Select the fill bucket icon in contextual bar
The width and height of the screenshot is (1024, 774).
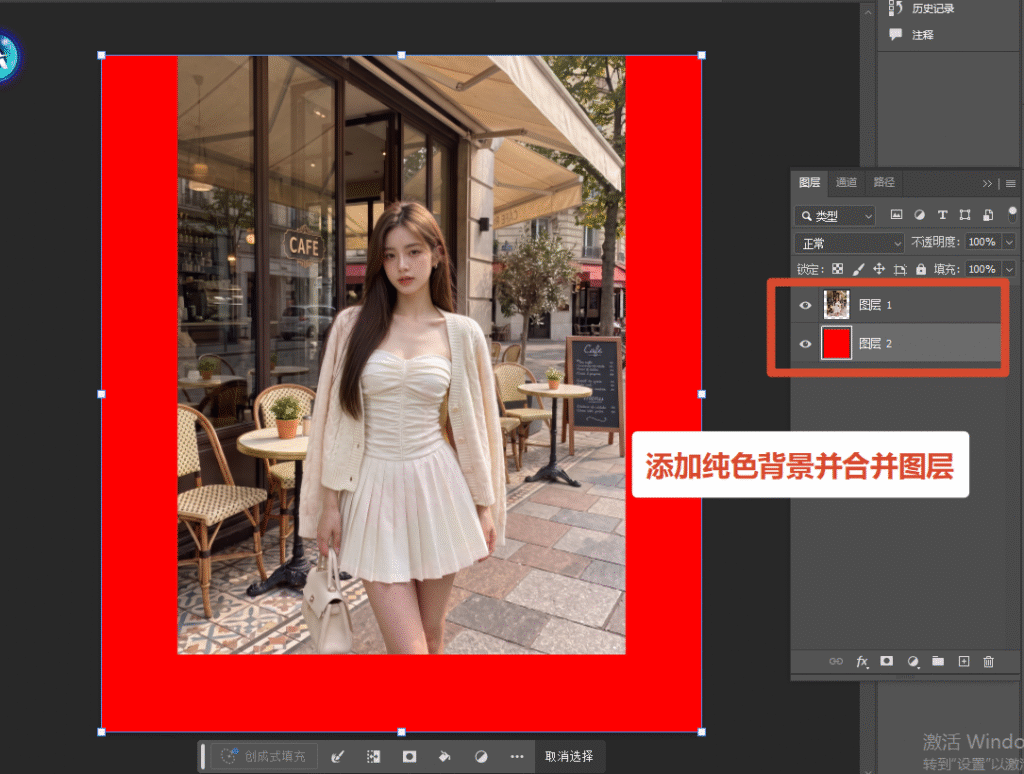(x=445, y=756)
